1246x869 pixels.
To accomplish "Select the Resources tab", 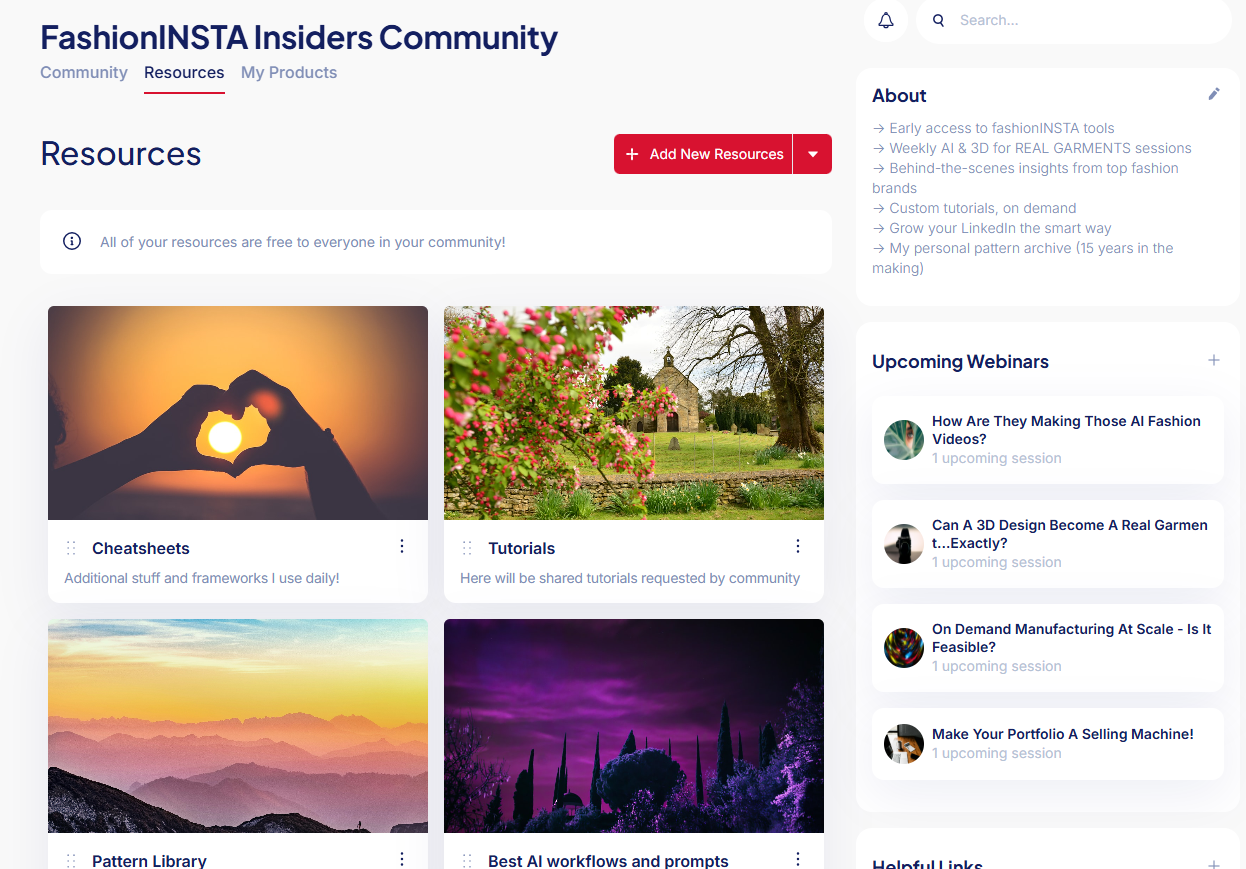I will click(184, 72).
